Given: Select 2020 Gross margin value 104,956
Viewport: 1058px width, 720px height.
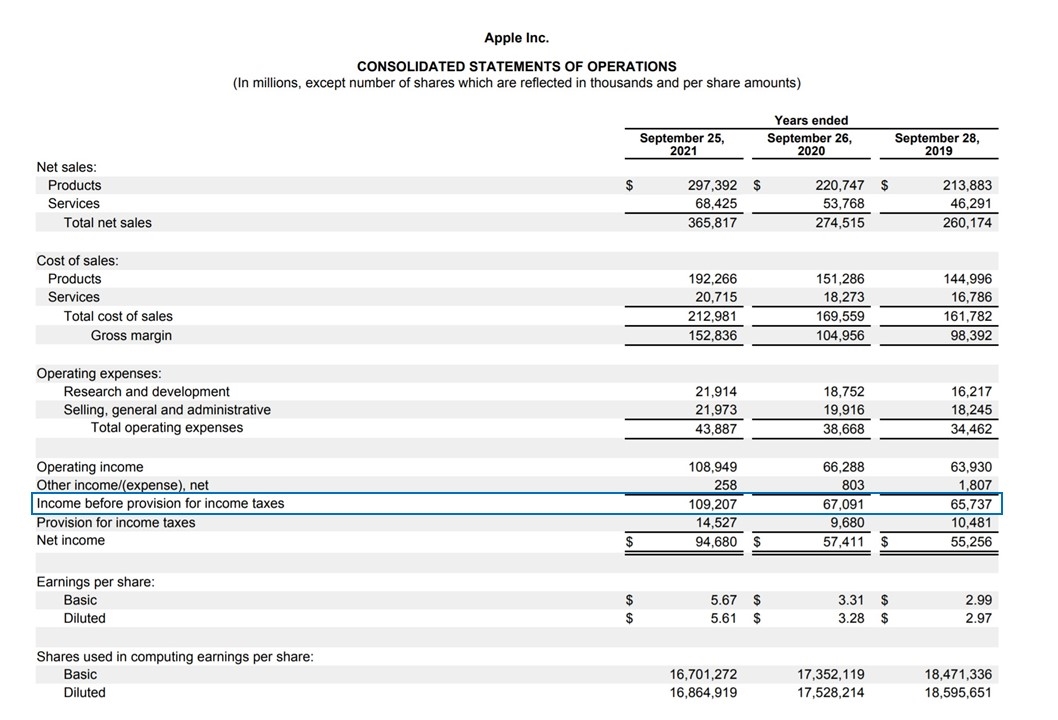Looking at the screenshot, I should 840,335.
